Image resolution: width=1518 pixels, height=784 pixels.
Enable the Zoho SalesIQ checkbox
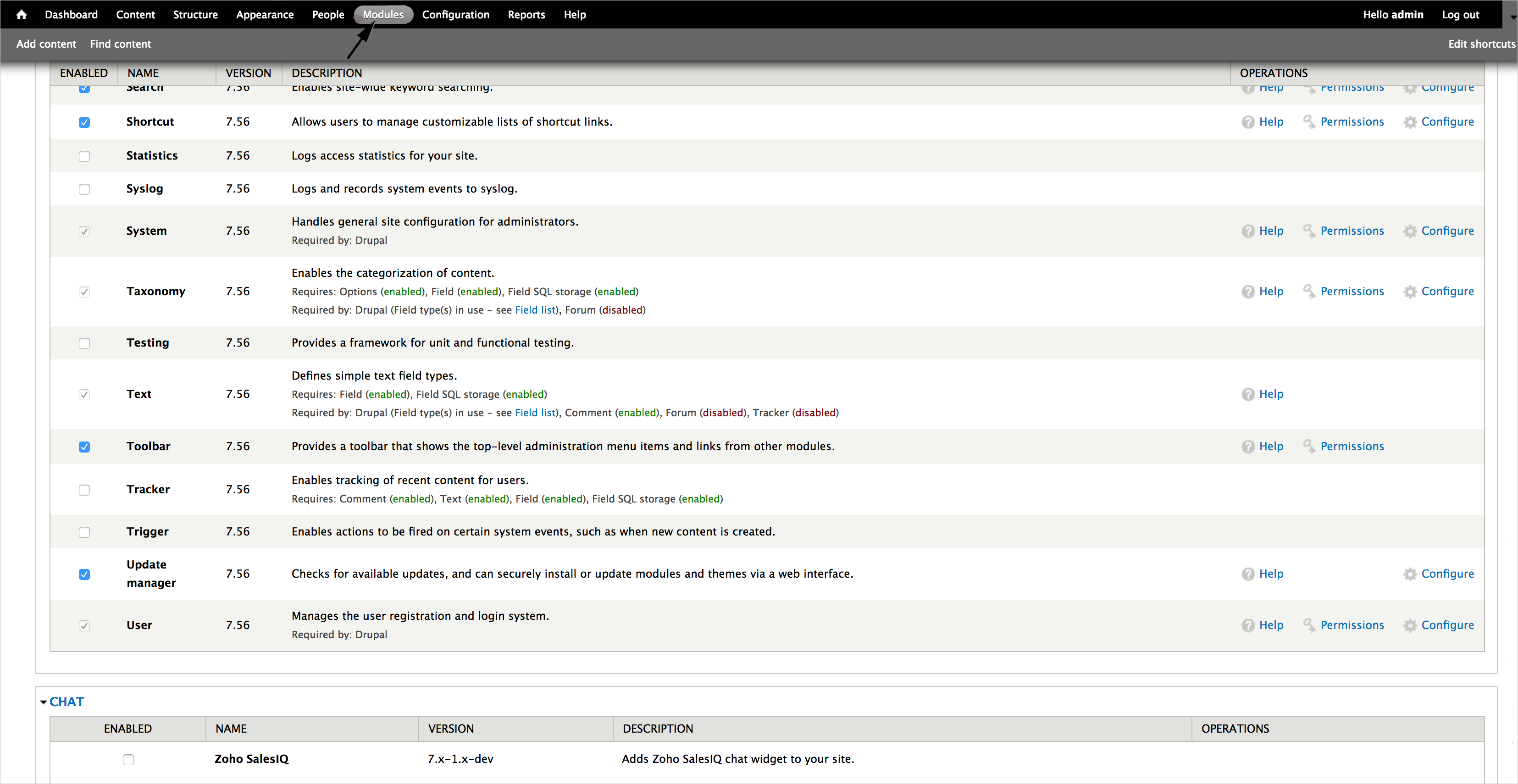click(x=128, y=759)
